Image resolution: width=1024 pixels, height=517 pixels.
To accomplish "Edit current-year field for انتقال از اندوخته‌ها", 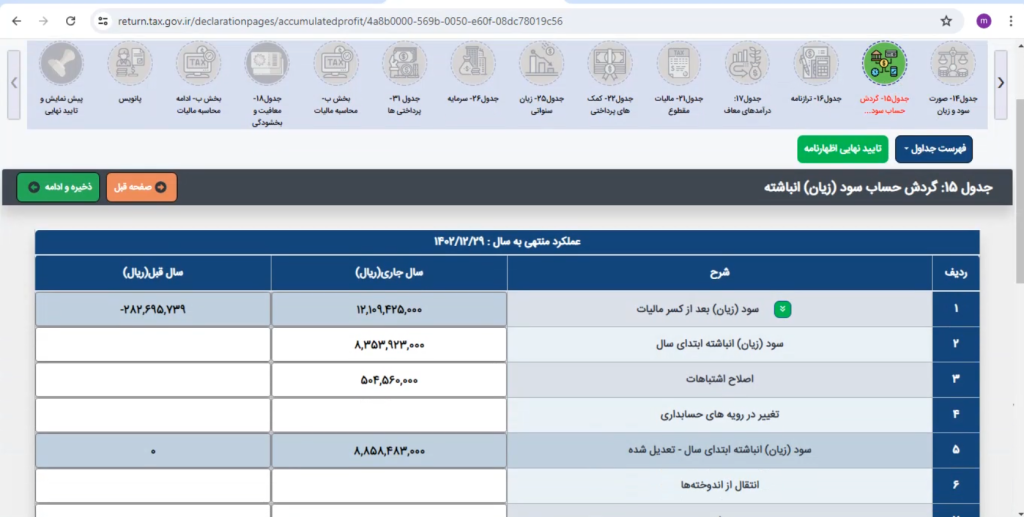I will coord(389,486).
